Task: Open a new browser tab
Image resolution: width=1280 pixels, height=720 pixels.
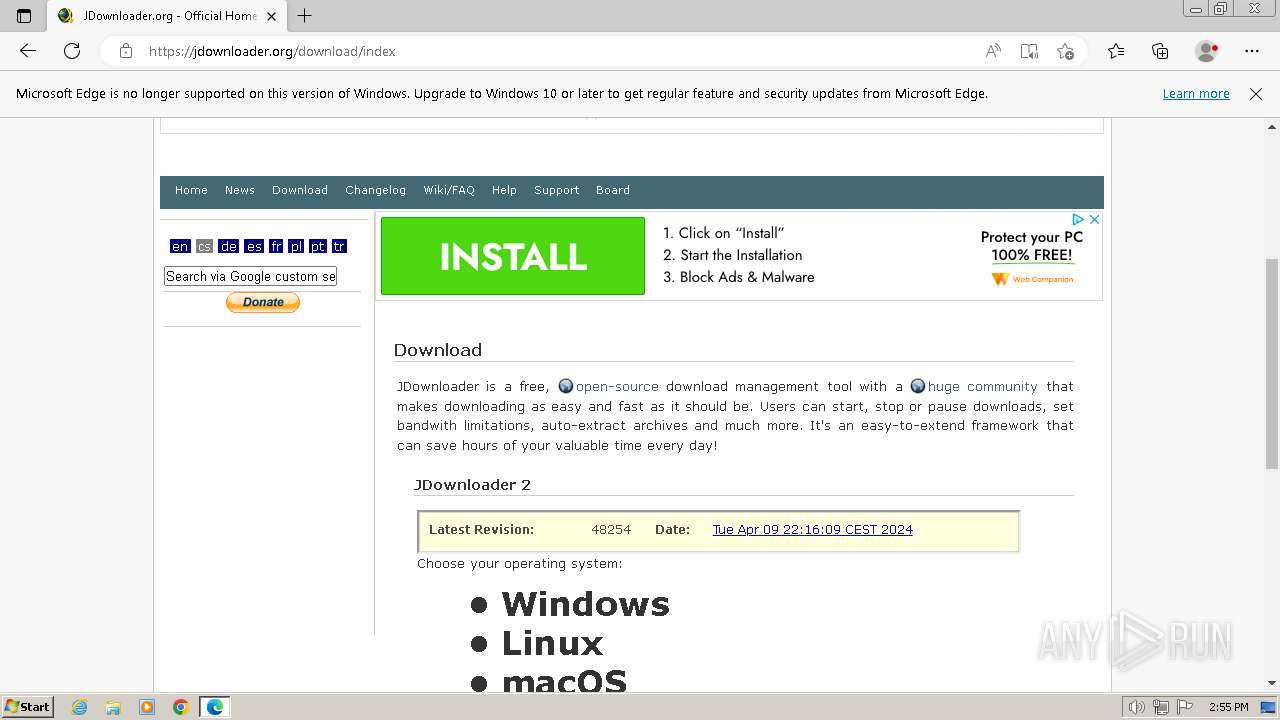Action: 305,16
